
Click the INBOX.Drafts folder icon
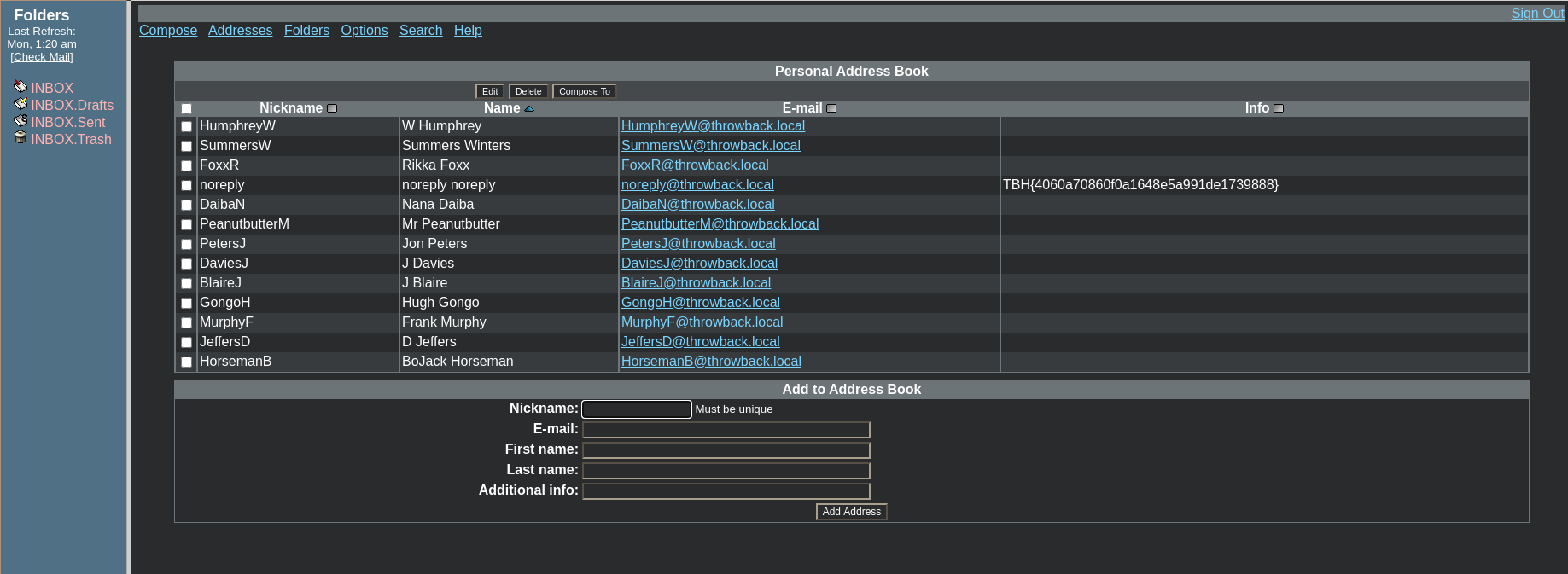[20, 104]
